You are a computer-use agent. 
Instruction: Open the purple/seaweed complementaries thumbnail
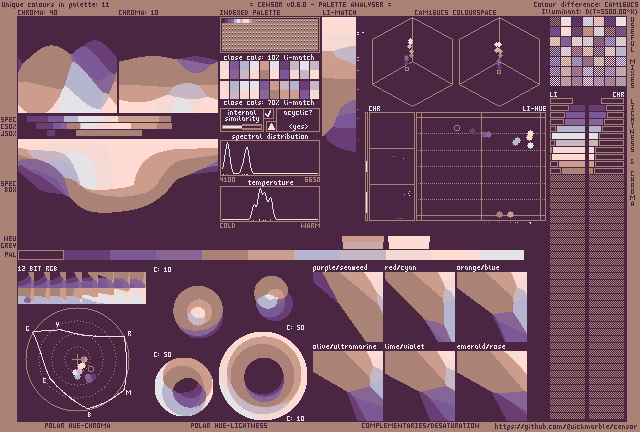tap(348, 307)
